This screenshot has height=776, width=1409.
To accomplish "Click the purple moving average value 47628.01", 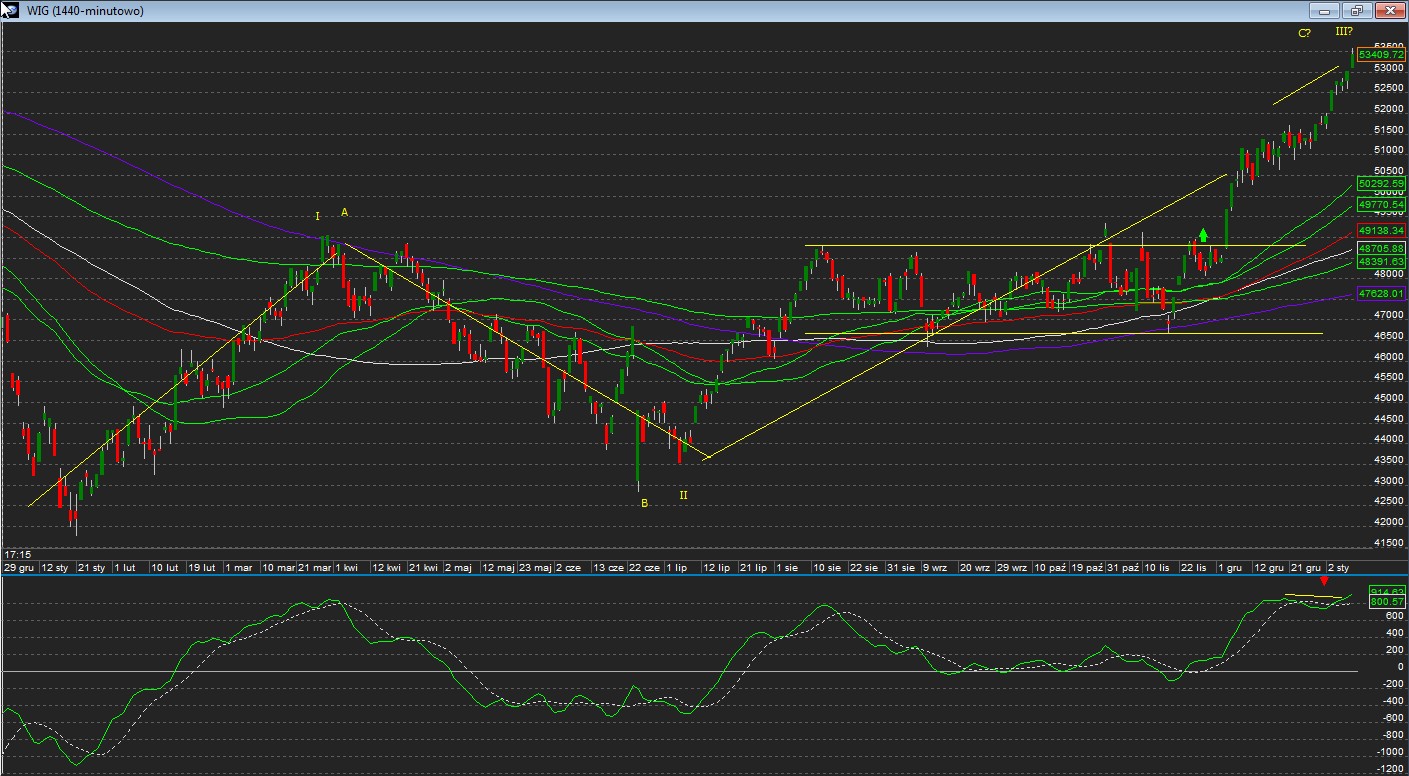I will [1381, 294].
